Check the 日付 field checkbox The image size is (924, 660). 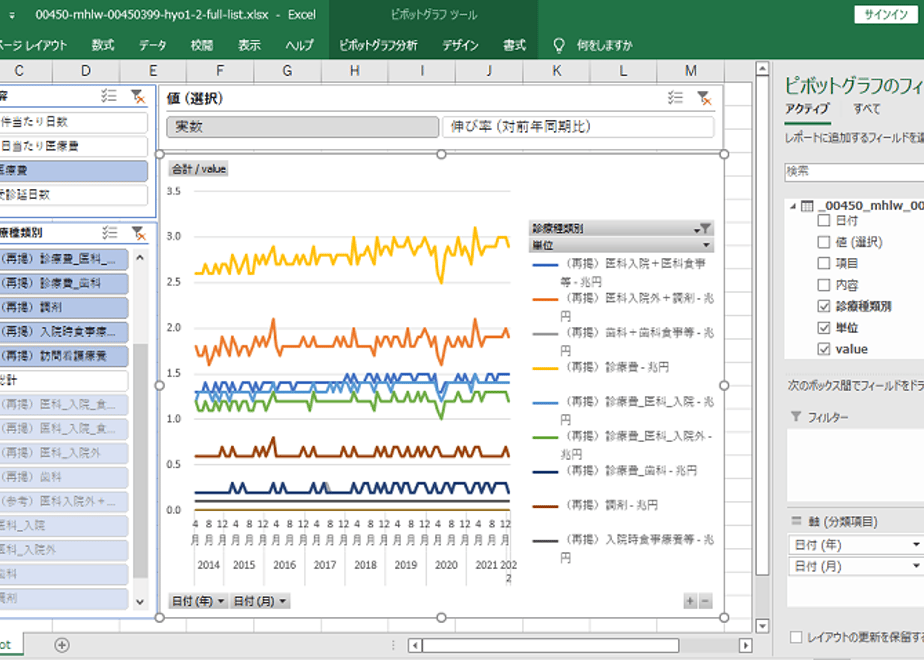tap(824, 220)
